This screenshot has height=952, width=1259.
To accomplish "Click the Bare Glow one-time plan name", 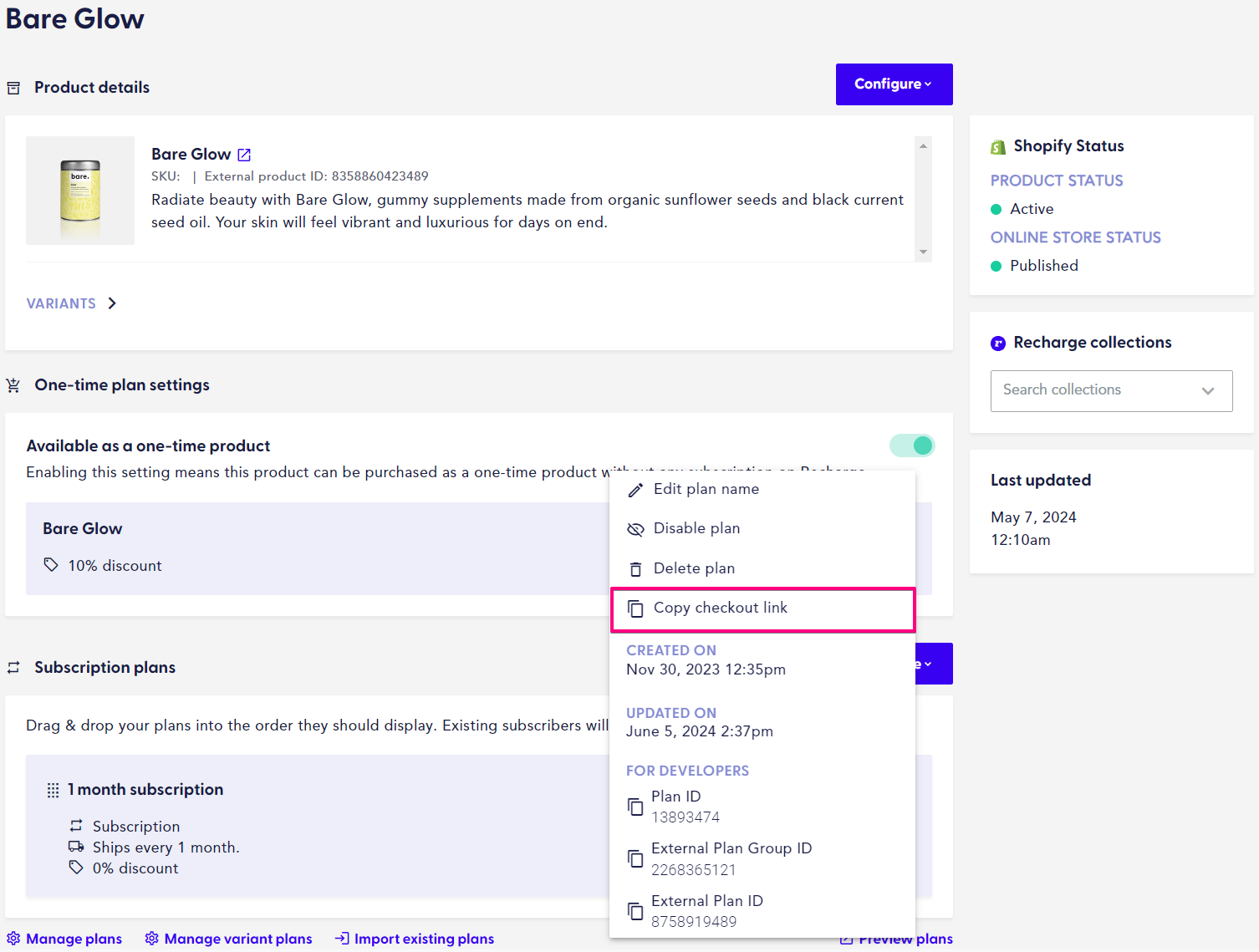I will (x=83, y=528).
